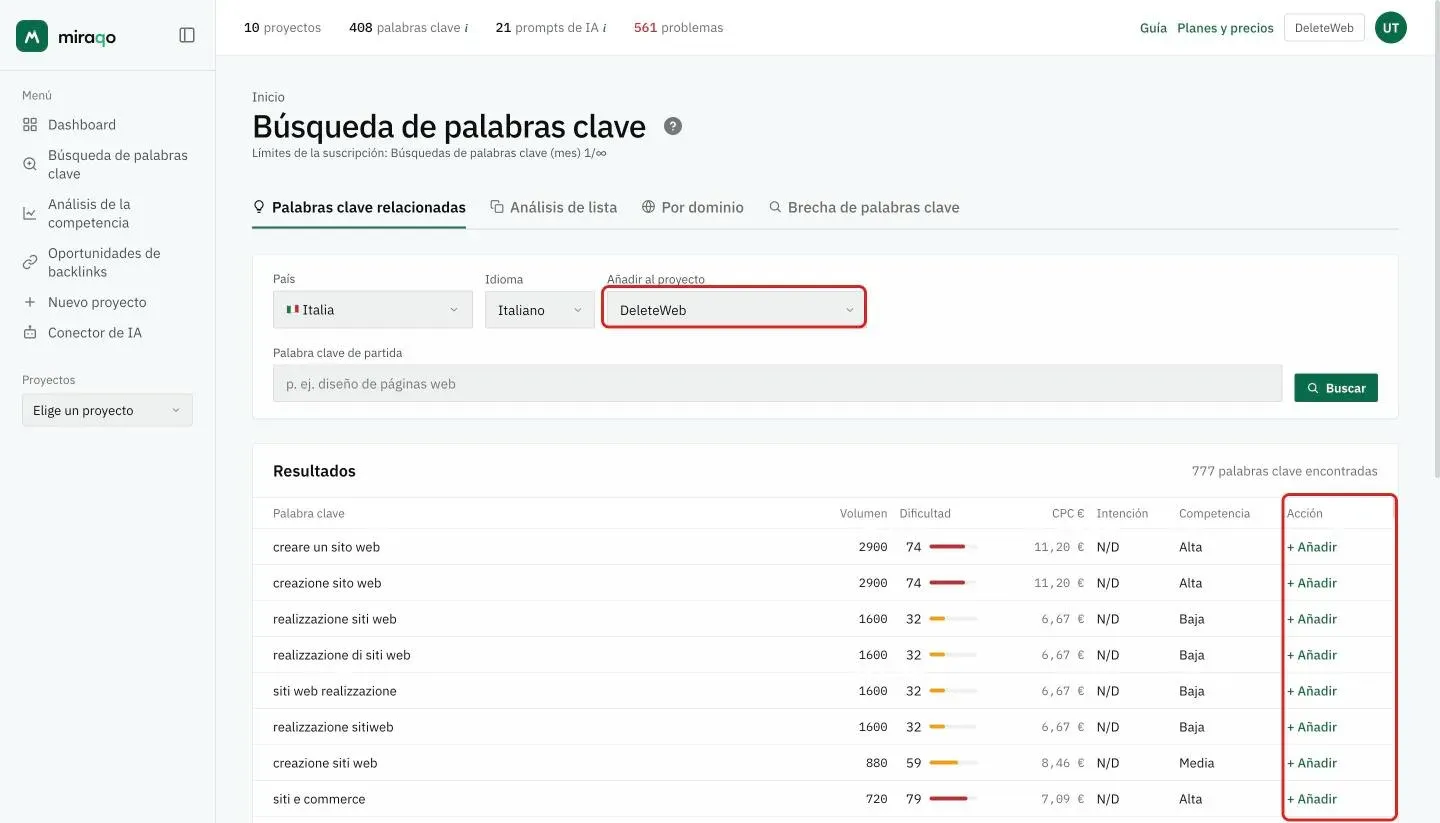Click keyword text siti web realizzazione
Viewport: 1440px width, 823px height.
pyautogui.click(x=335, y=691)
